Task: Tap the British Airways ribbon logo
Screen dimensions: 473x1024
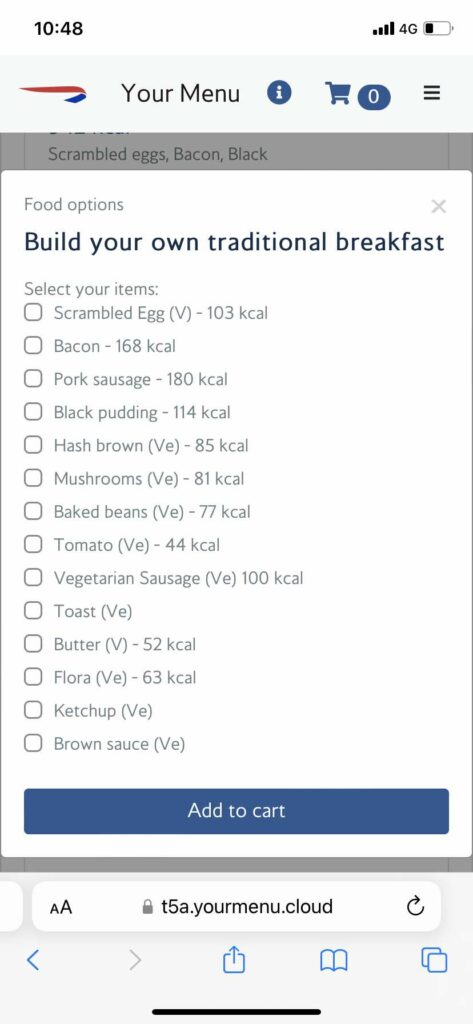Action: [53, 93]
